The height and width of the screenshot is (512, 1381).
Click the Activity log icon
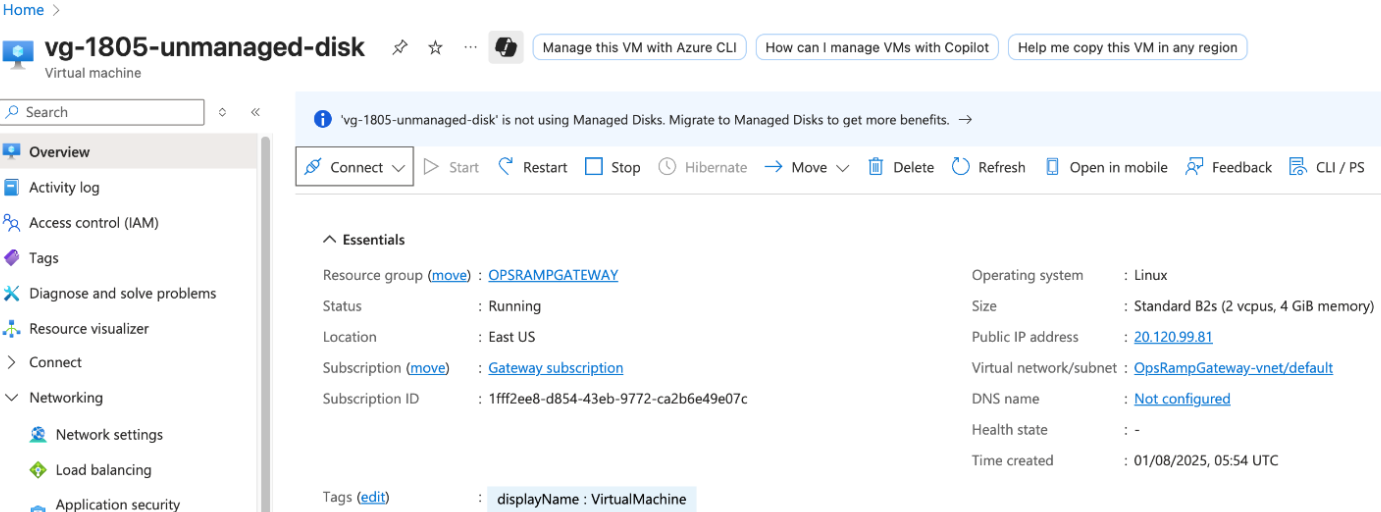coord(12,187)
